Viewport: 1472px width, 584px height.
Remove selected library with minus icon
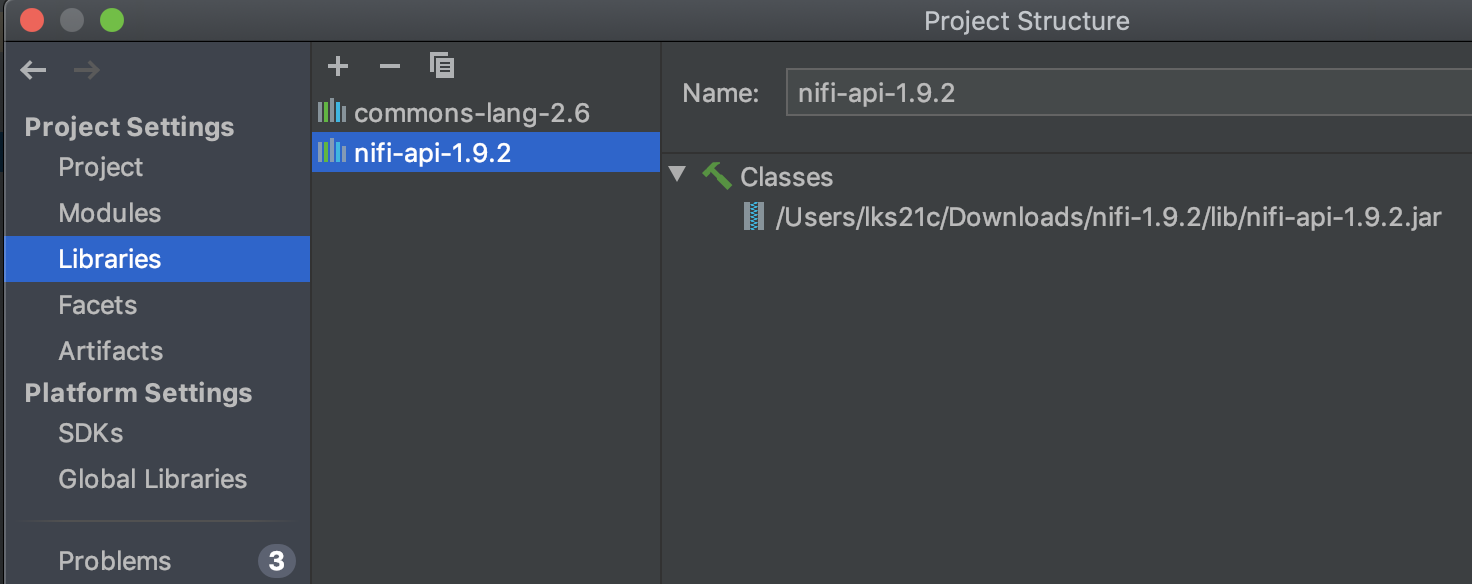390,66
